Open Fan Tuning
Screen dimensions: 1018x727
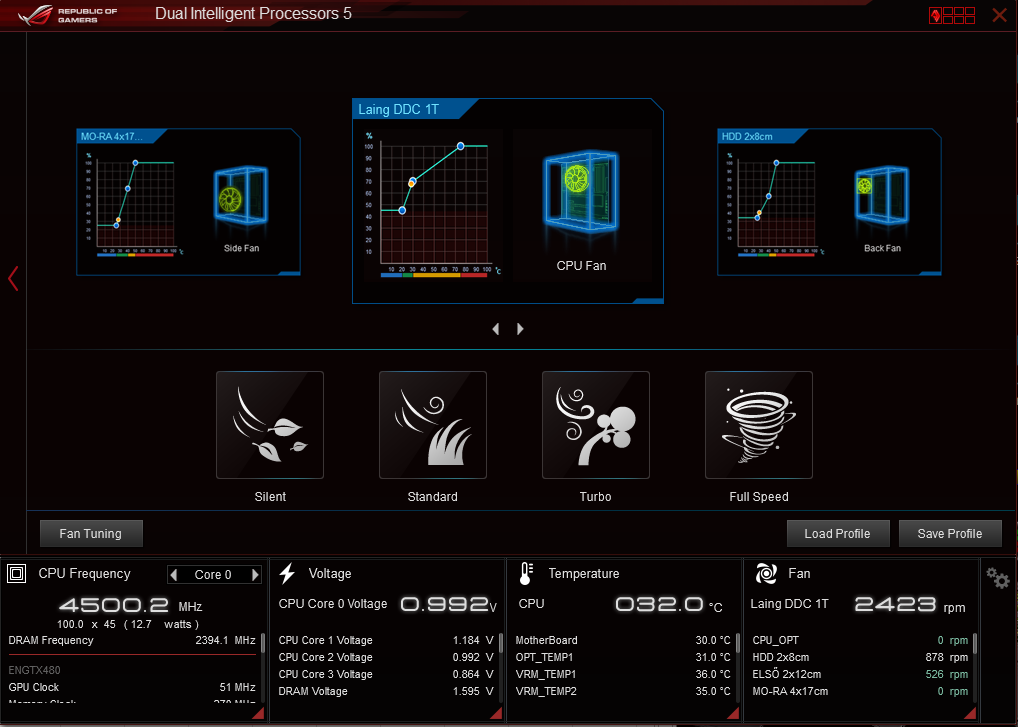[x=91, y=534]
